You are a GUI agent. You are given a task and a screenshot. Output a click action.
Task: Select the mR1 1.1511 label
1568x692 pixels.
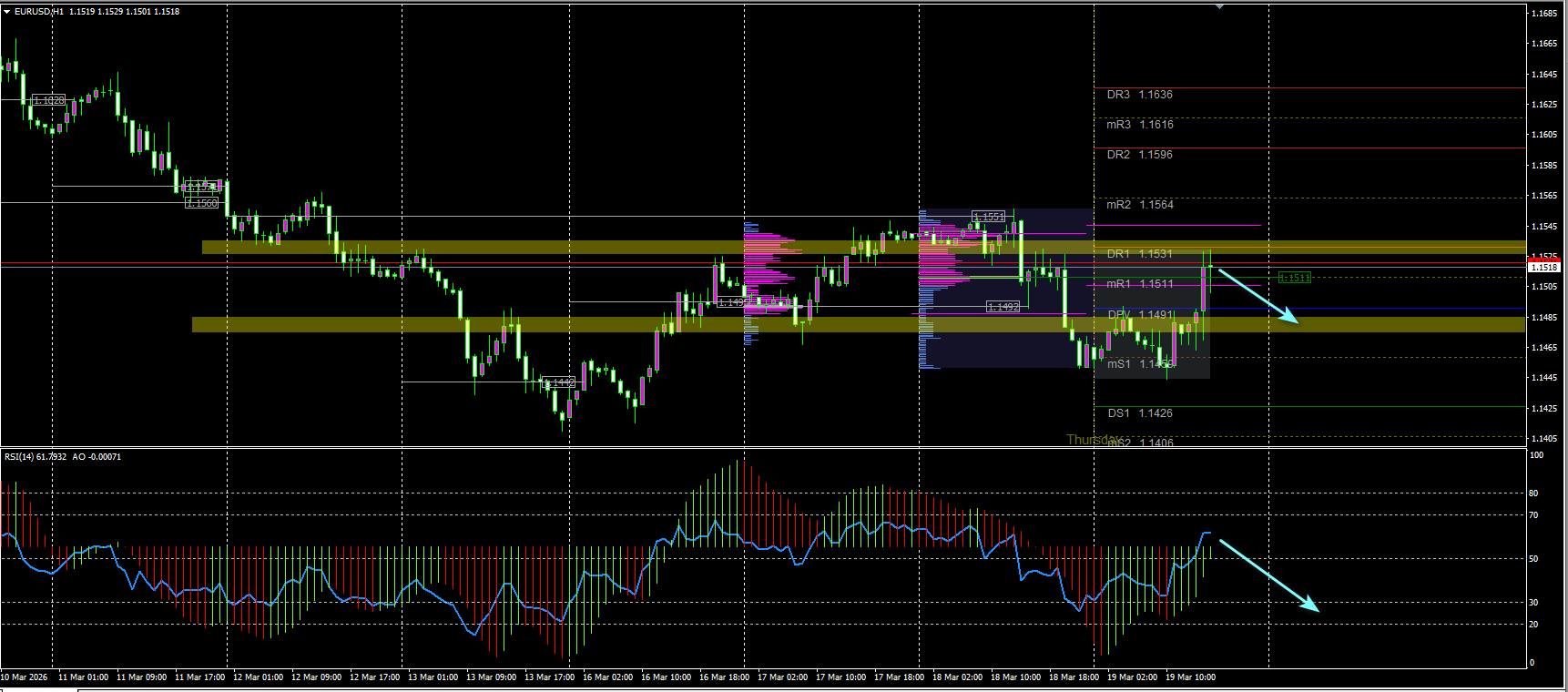[1139, 284]
